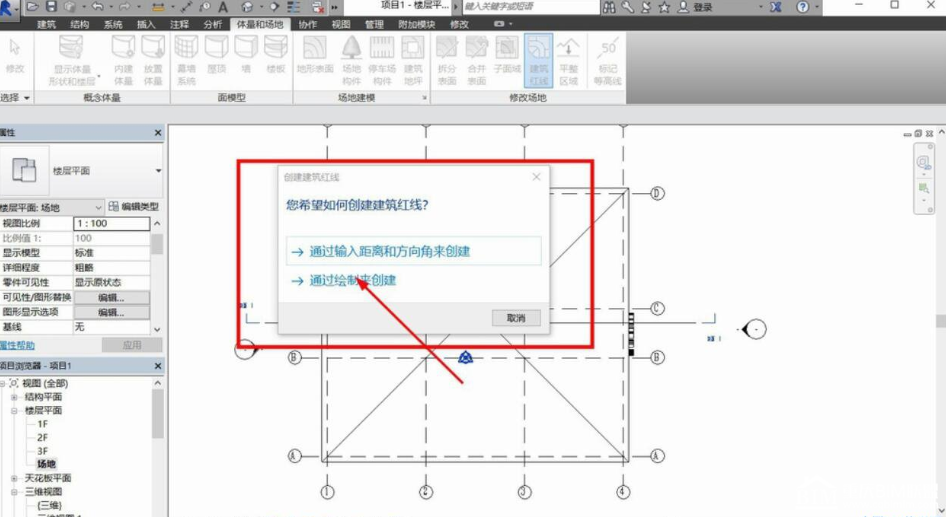Expand 显示体量 形状和楼层 dropdown

pyautogui.click(x=98, y=76)
